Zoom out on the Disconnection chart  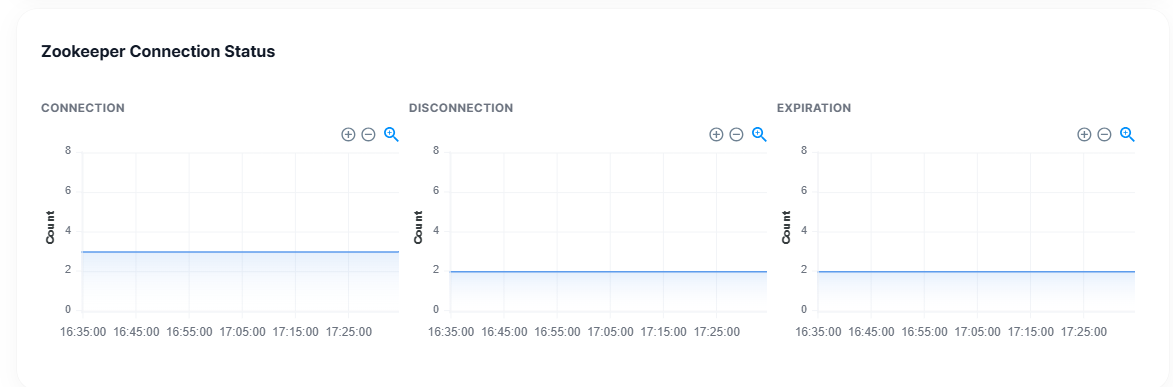736,135
